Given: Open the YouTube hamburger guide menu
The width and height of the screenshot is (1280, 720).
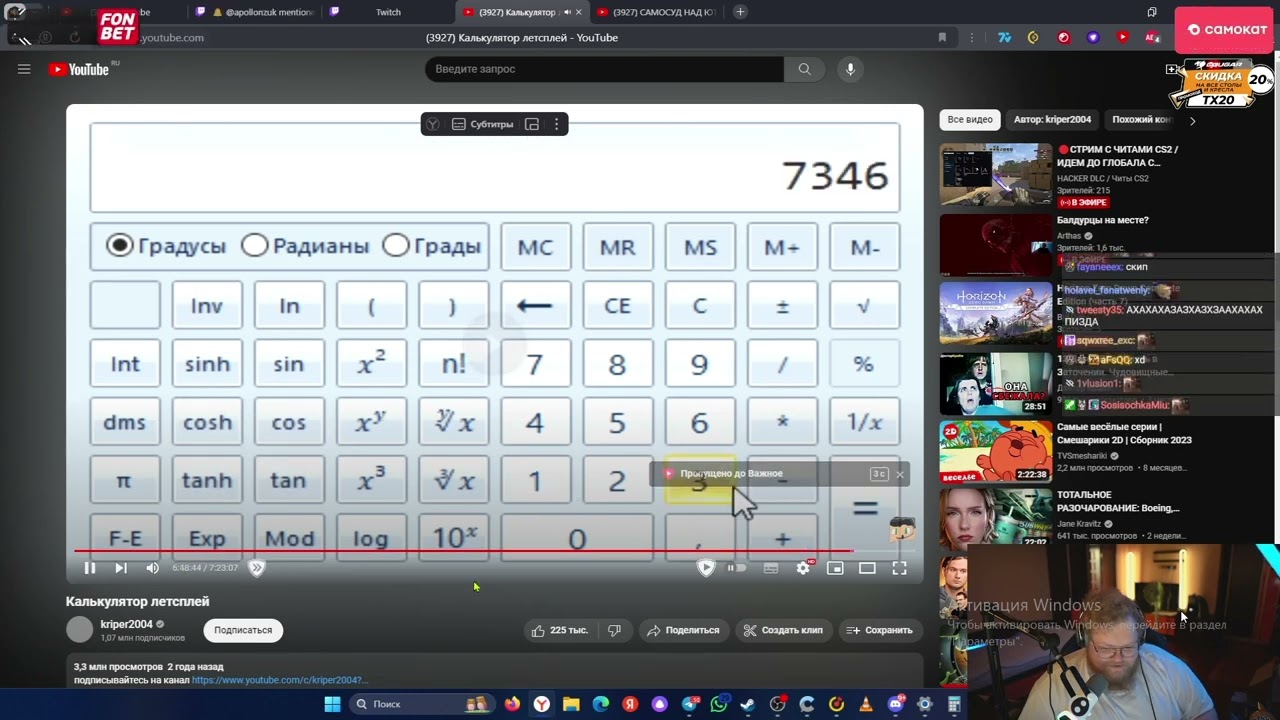Looking at the screenshot, I should coord(24,69).
